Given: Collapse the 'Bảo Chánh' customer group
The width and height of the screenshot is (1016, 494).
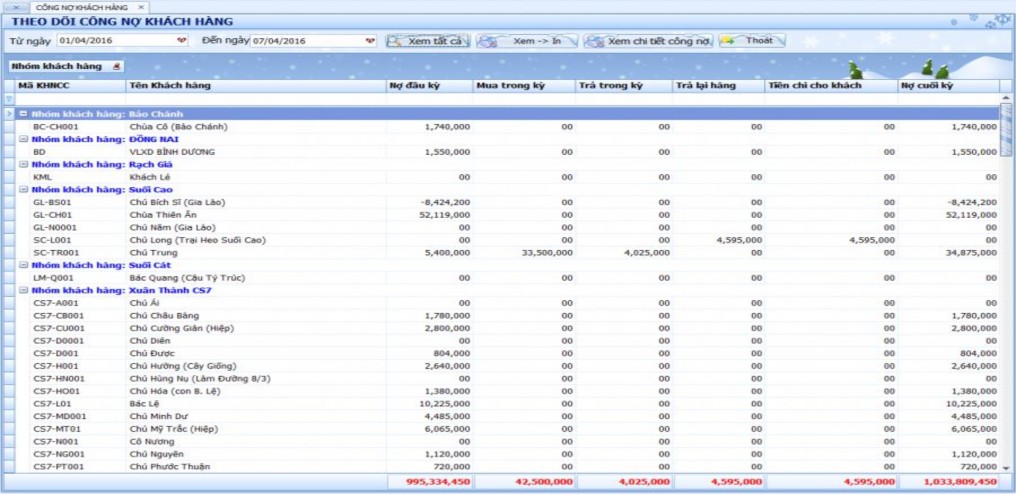Looking at the screenshot, I should click(x=23, y=114).
